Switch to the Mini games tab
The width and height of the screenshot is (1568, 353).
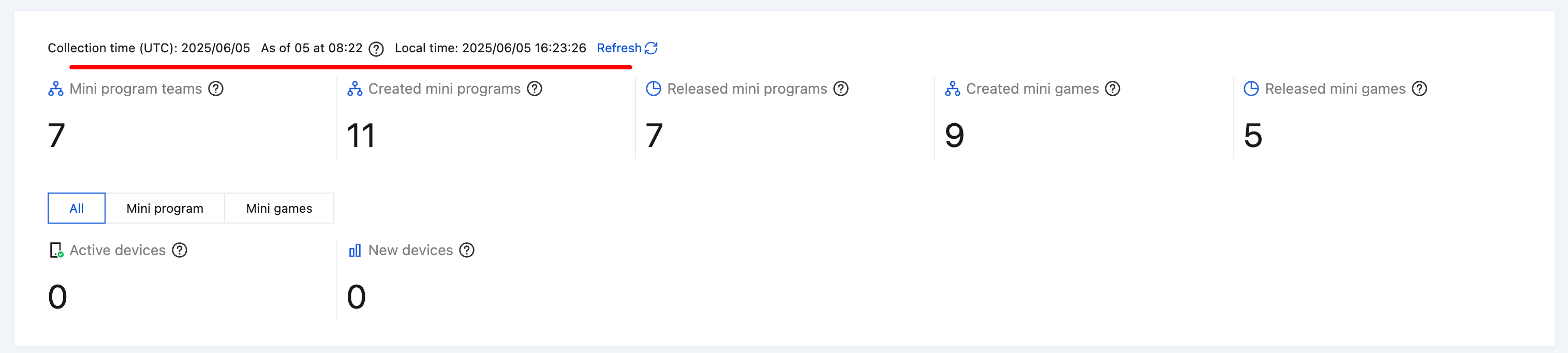tap(279, 208)
